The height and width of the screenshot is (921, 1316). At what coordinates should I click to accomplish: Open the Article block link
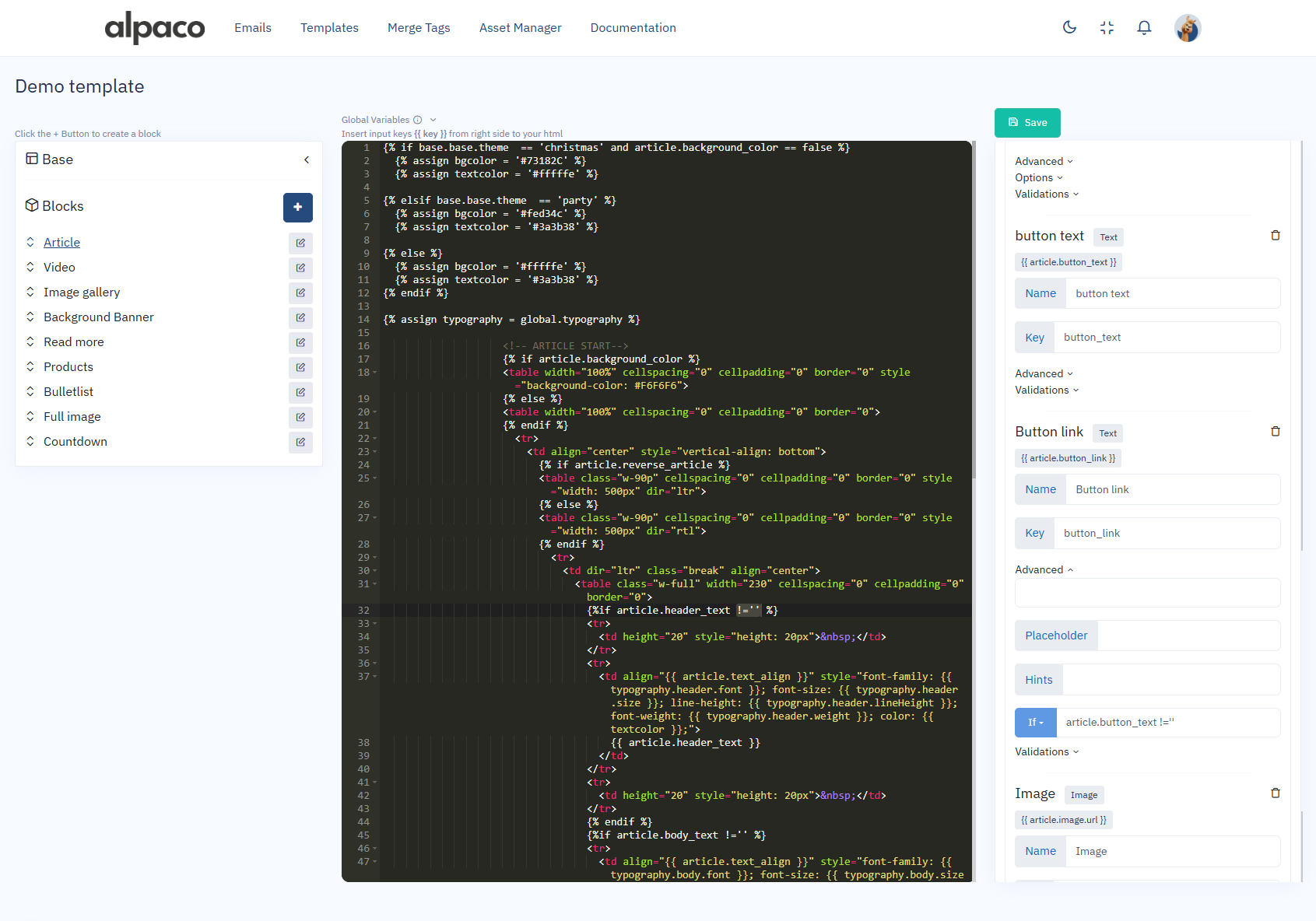click(x=61, y=243)
